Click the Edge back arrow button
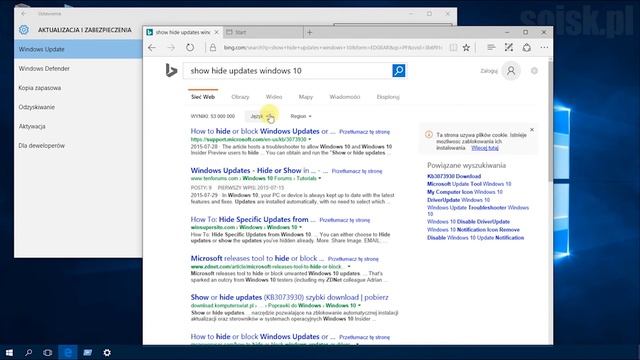Image resolution: width=640 pixels, height=360 pixels. (152, 48)
